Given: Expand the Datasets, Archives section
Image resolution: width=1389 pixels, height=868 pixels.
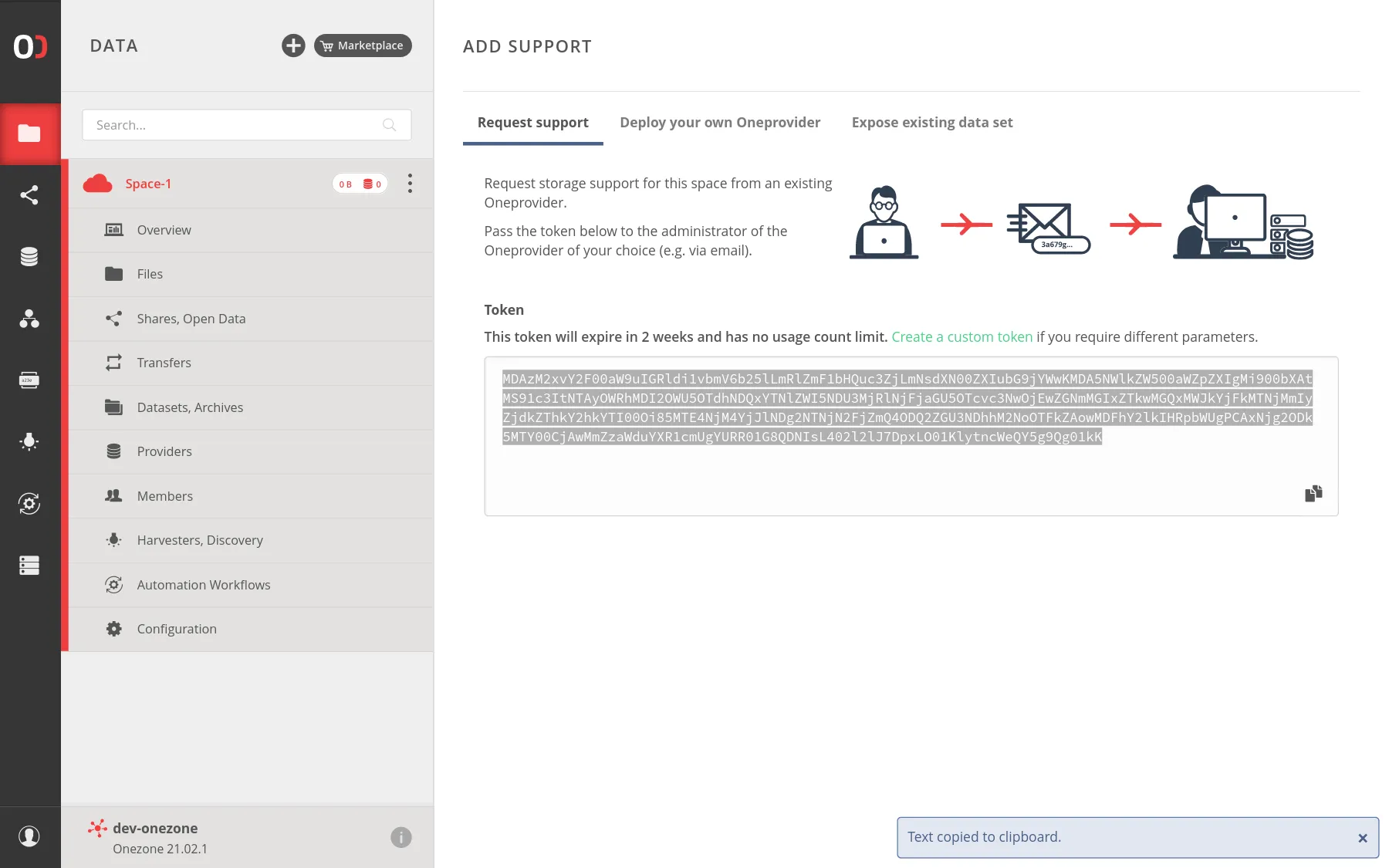Looking at the screenshot, I should [x=190, y=407].
